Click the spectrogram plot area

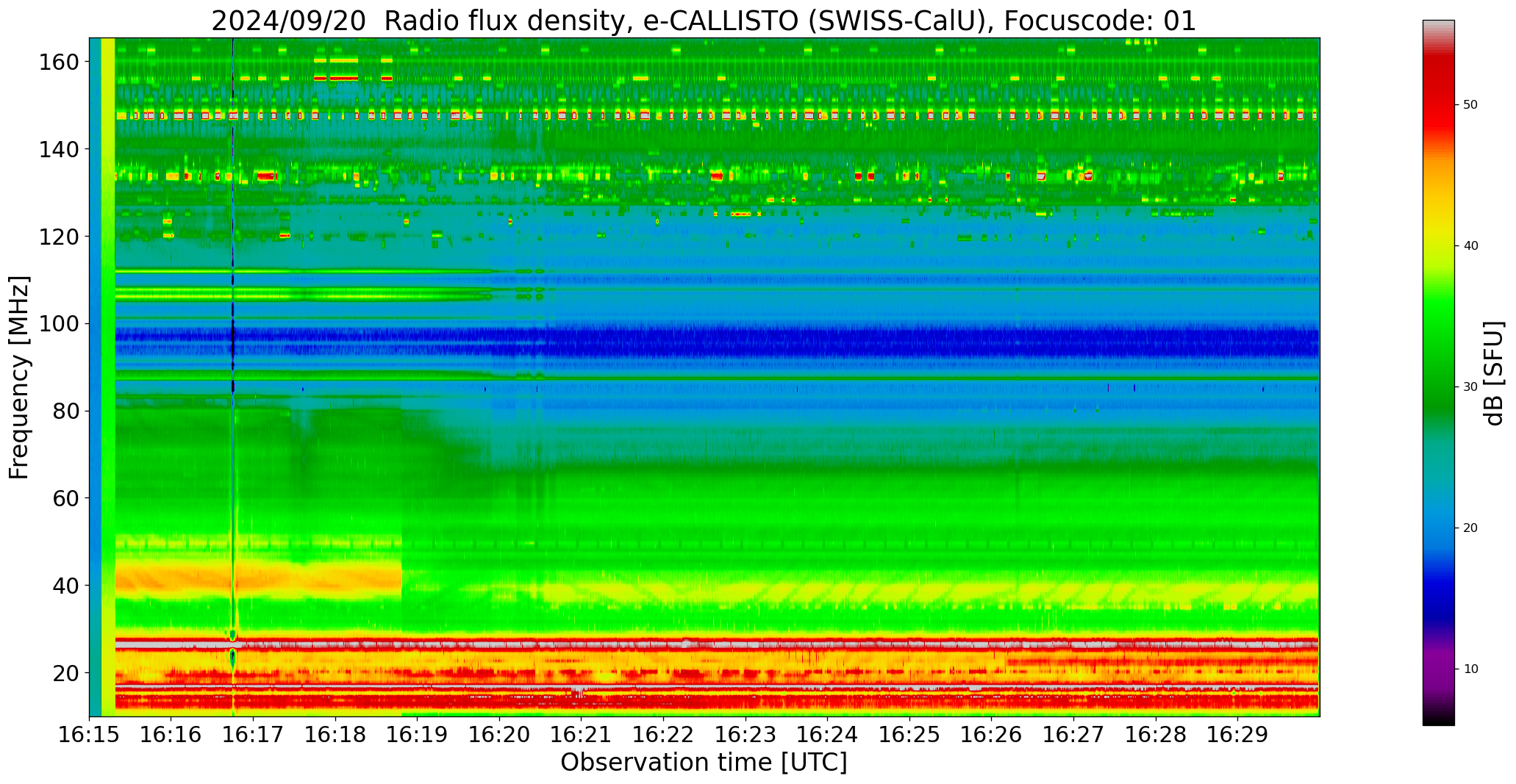click(704, 377)
